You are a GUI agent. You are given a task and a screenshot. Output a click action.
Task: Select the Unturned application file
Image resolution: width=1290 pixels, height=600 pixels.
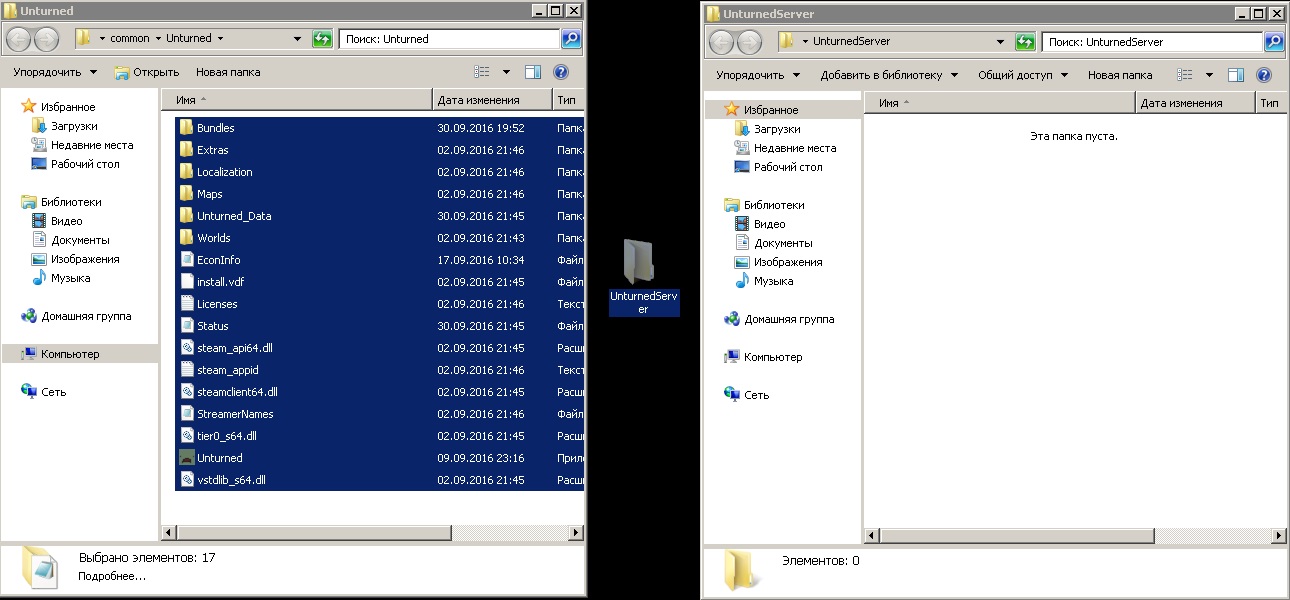click(379, 458)
